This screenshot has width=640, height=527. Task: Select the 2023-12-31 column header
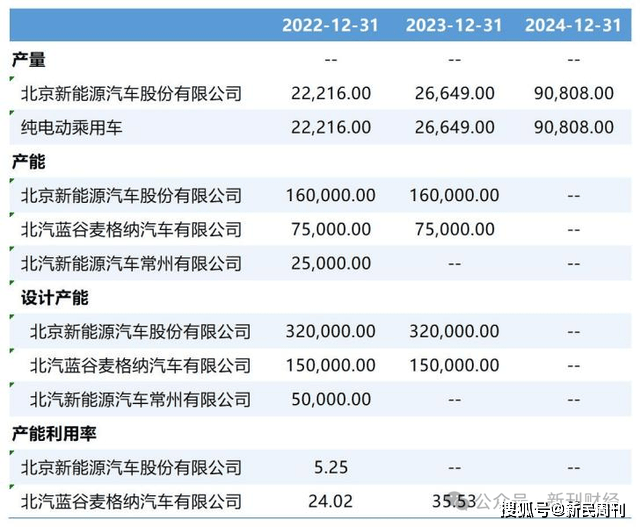pyautogui.click(x=454, y=25)
